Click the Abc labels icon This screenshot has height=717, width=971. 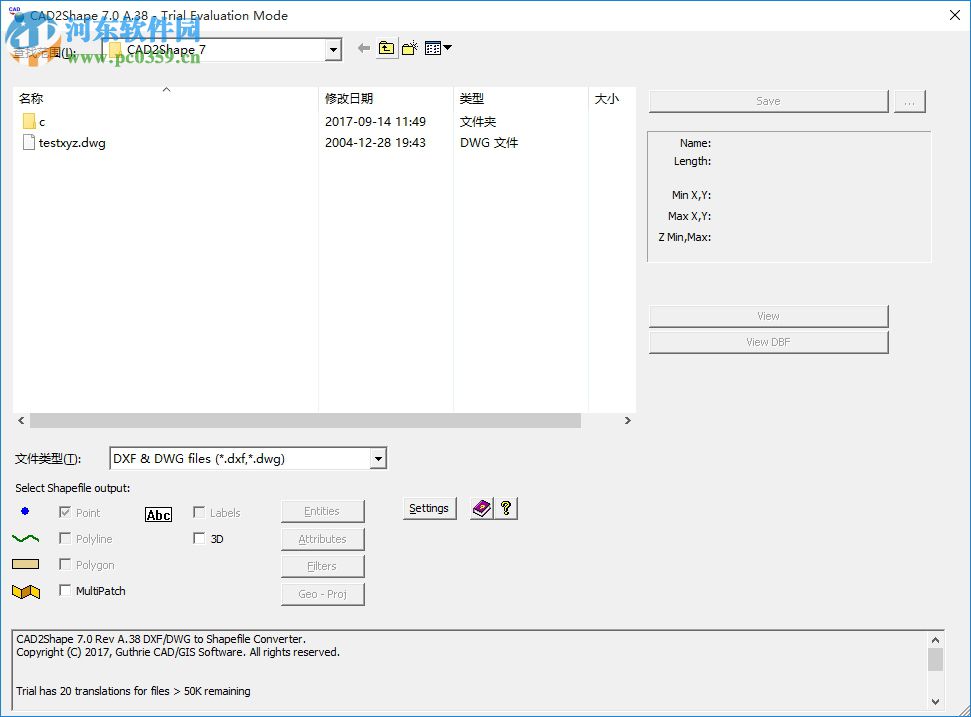pyautogui.click(x=157, y=513)
